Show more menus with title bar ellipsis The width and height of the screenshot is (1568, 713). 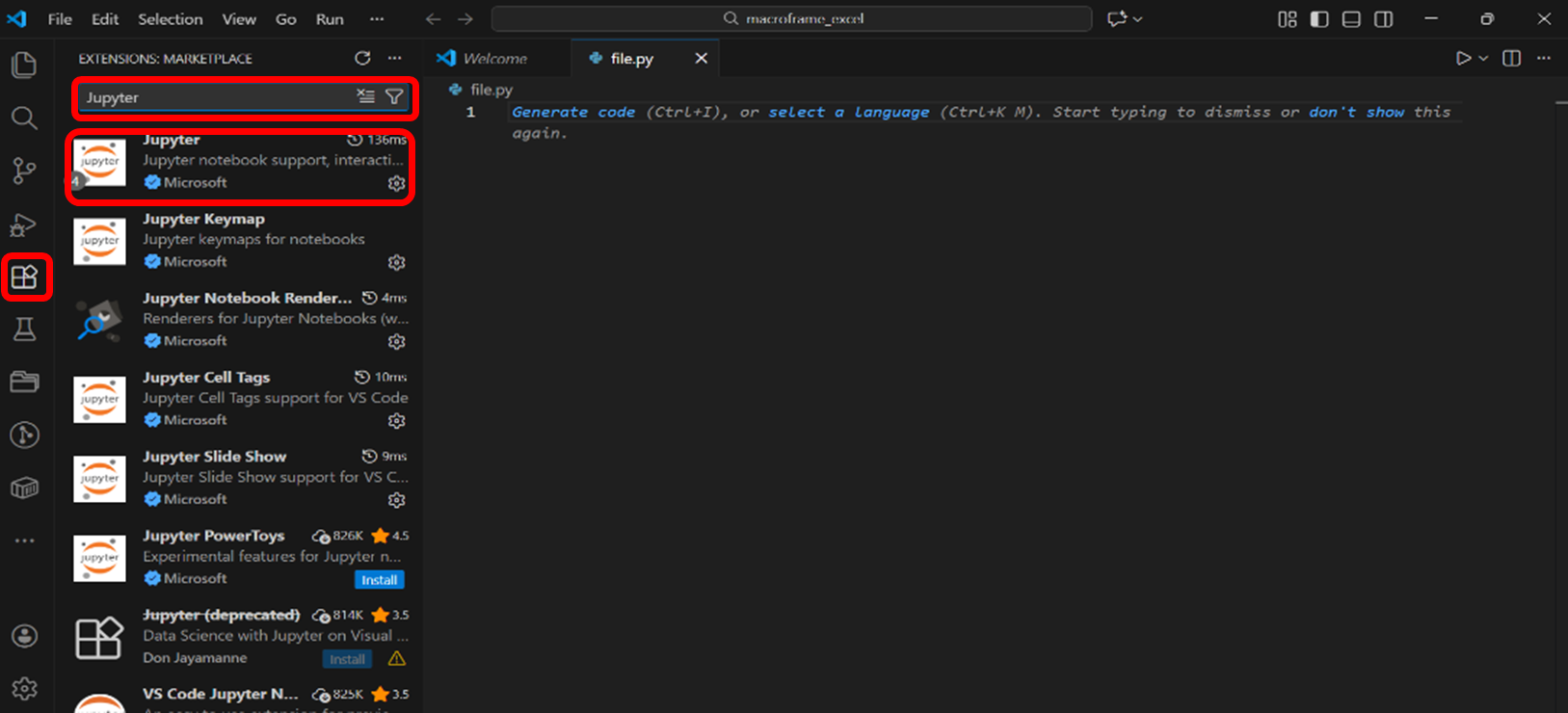377,18
